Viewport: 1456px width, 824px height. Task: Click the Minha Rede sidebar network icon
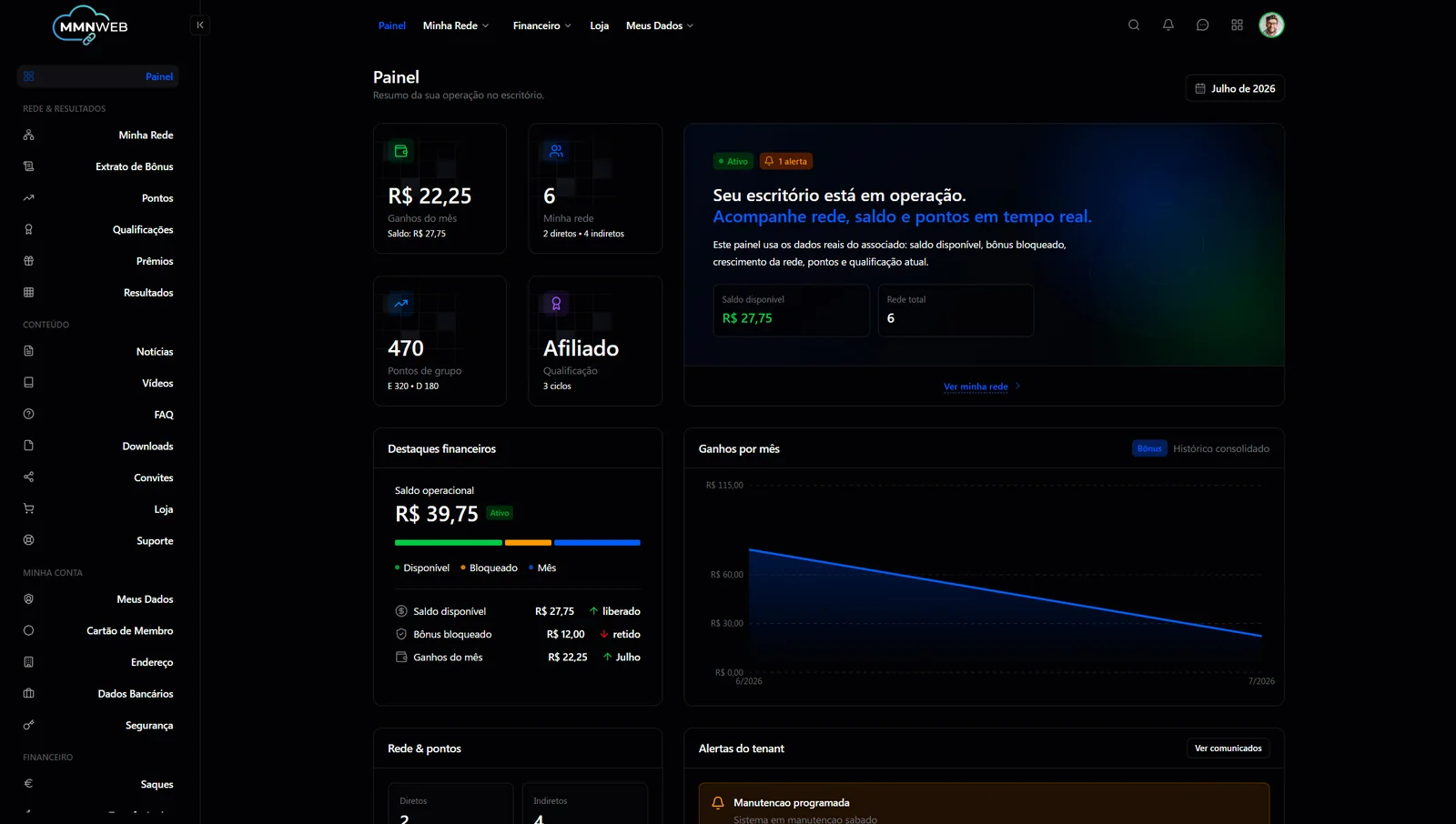[x=29, y=135]
